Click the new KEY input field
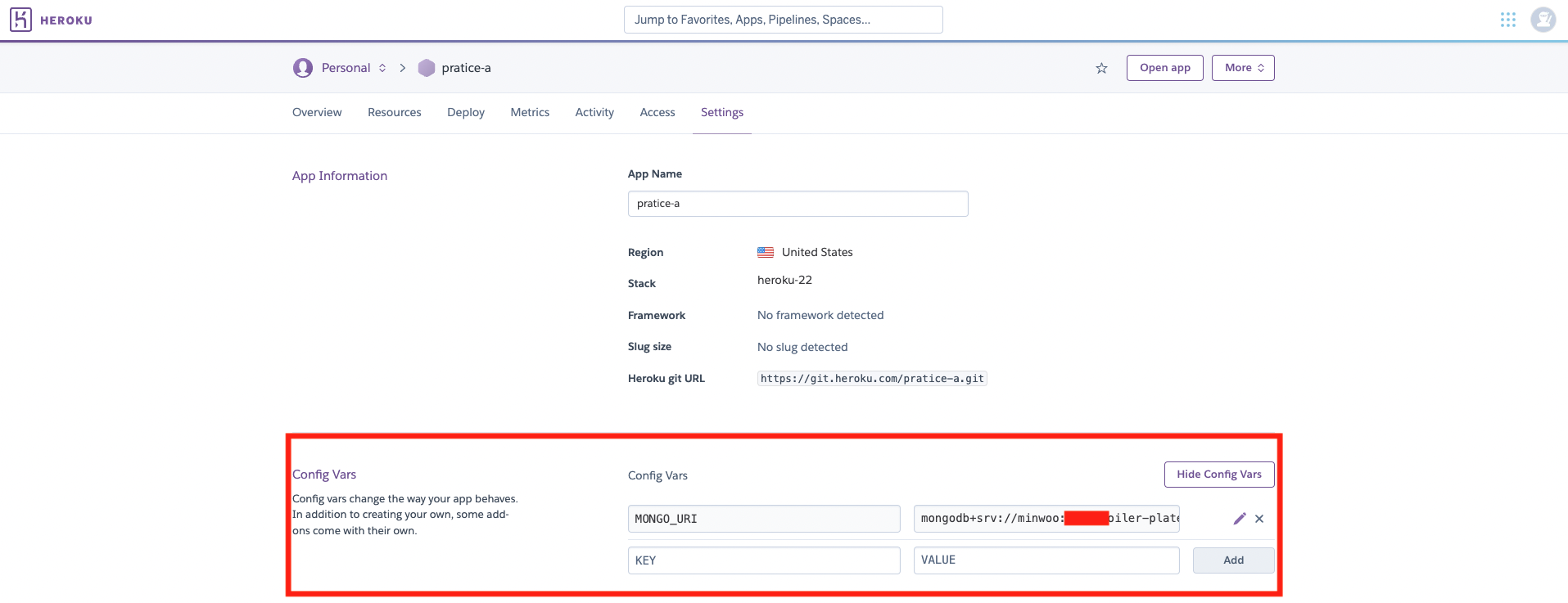 click(764, 560)
